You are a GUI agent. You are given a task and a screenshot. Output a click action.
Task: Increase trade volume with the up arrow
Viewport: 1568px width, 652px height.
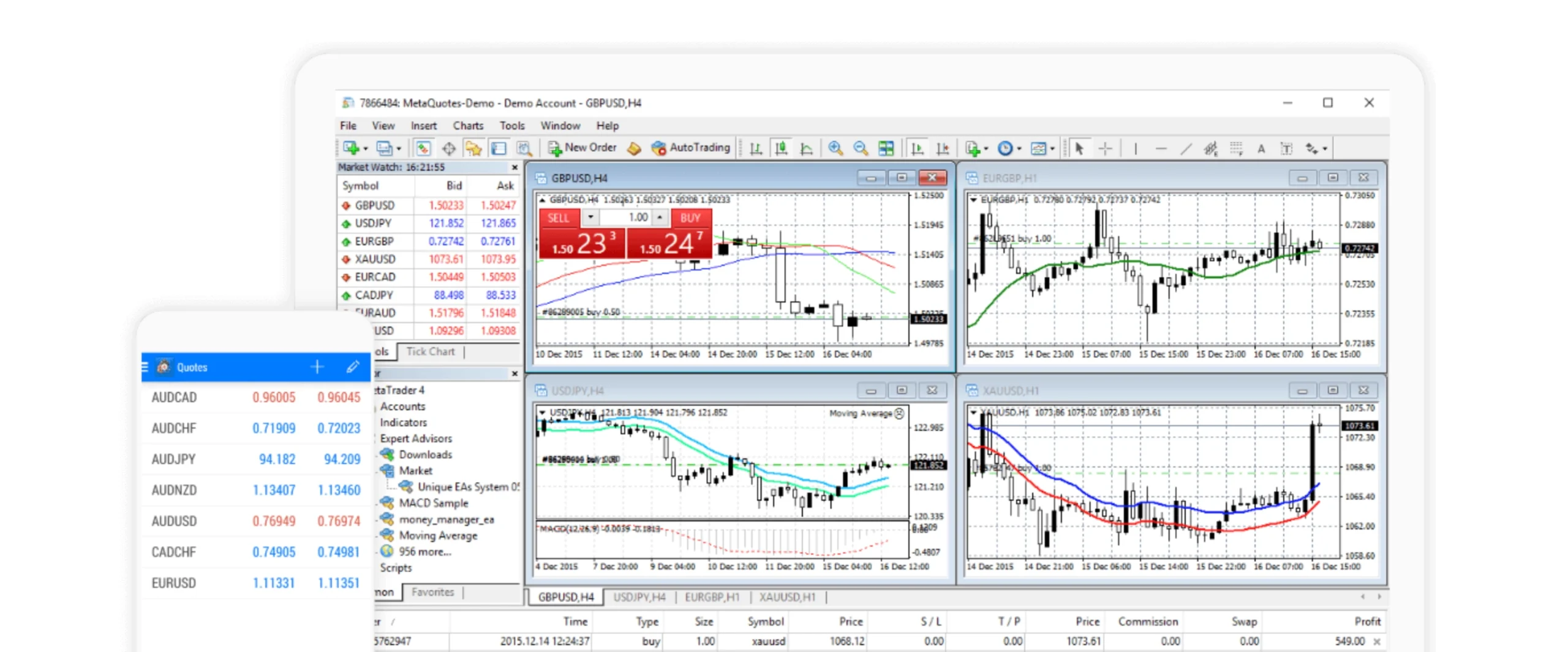point(660,217)
